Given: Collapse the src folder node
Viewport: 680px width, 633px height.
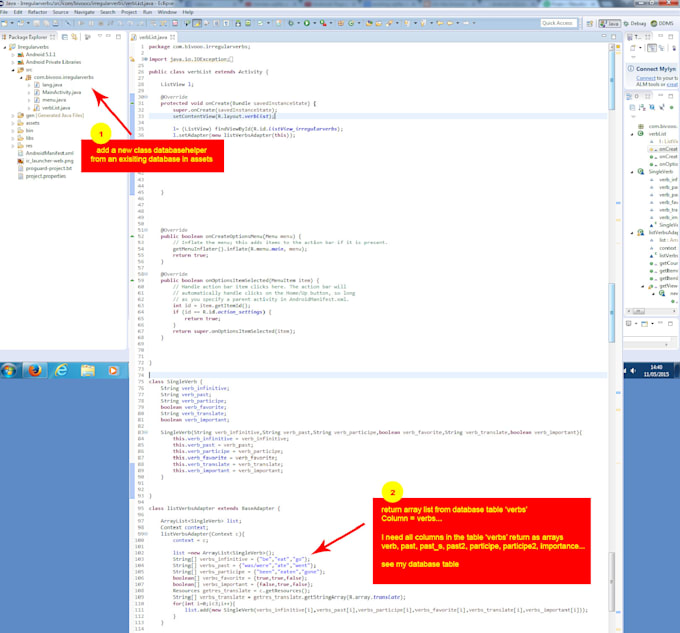Looking at the screenshot, I should [x=13, y=70].
